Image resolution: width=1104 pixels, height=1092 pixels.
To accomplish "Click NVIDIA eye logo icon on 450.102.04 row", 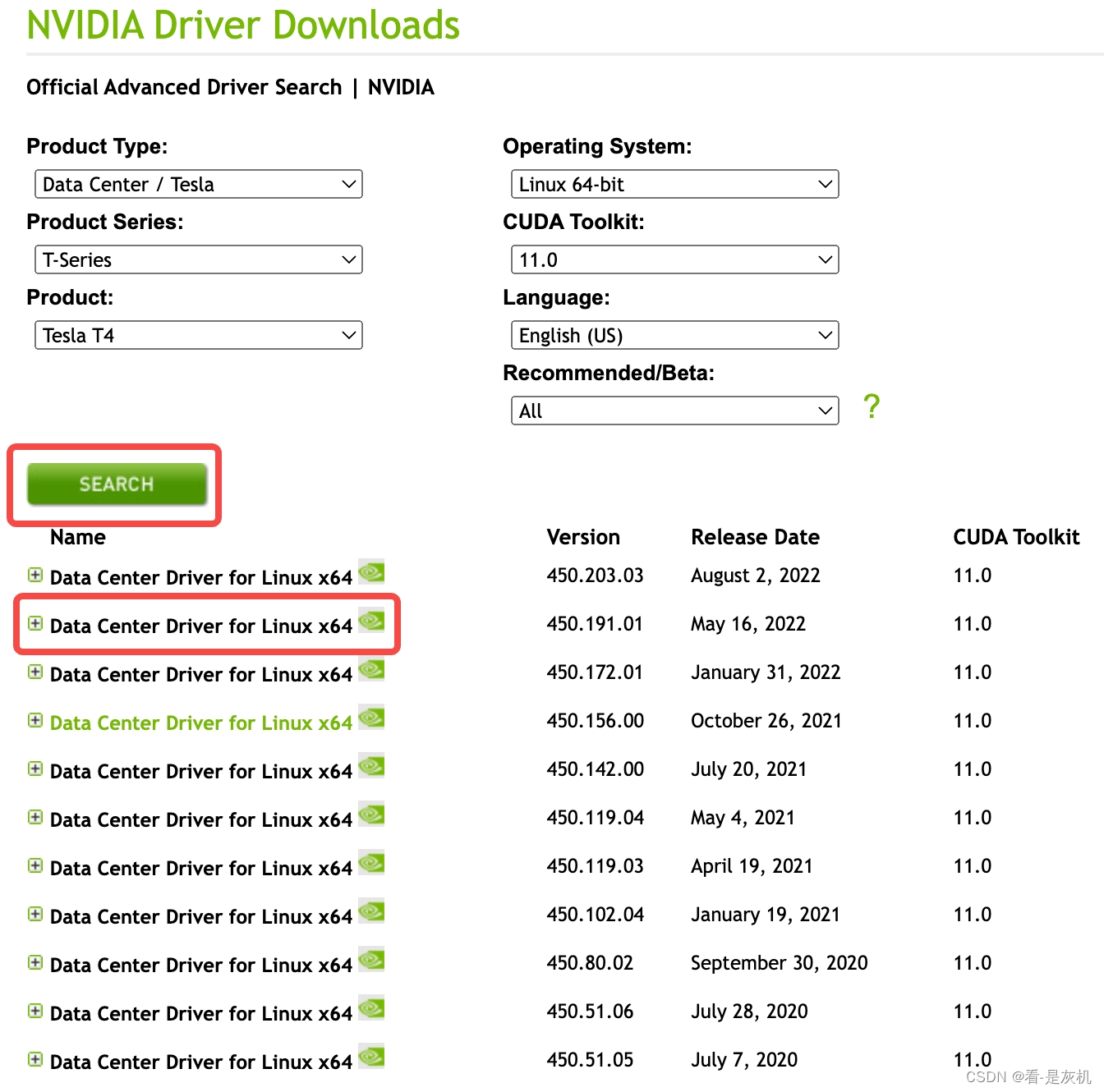I will point(371,911).
